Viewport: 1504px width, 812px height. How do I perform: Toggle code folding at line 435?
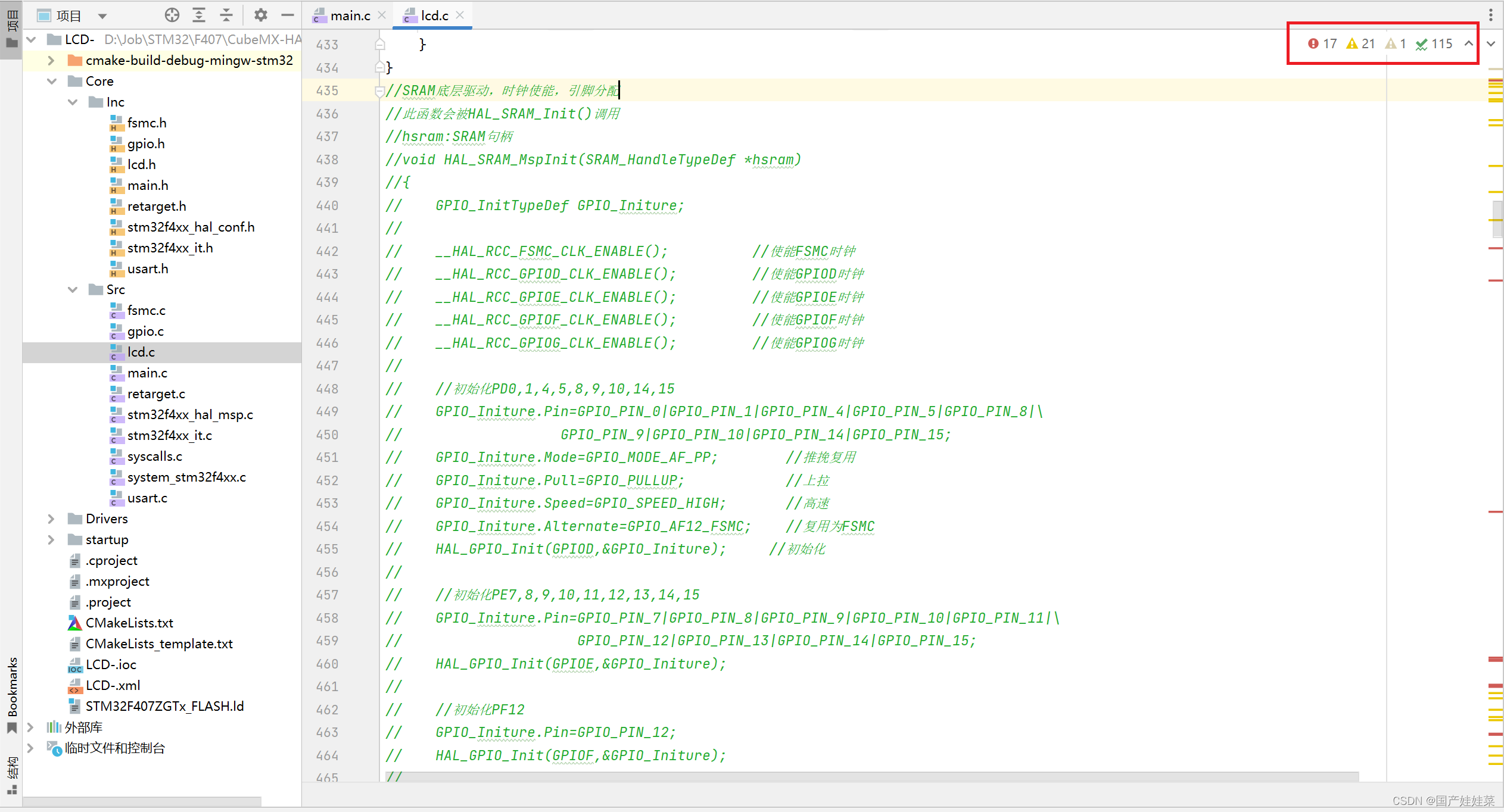(x=379, y=91)
